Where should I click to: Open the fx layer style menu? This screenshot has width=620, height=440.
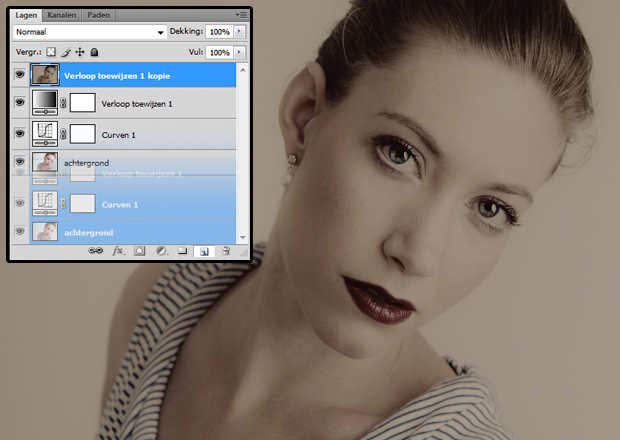[x=118, y=251]
